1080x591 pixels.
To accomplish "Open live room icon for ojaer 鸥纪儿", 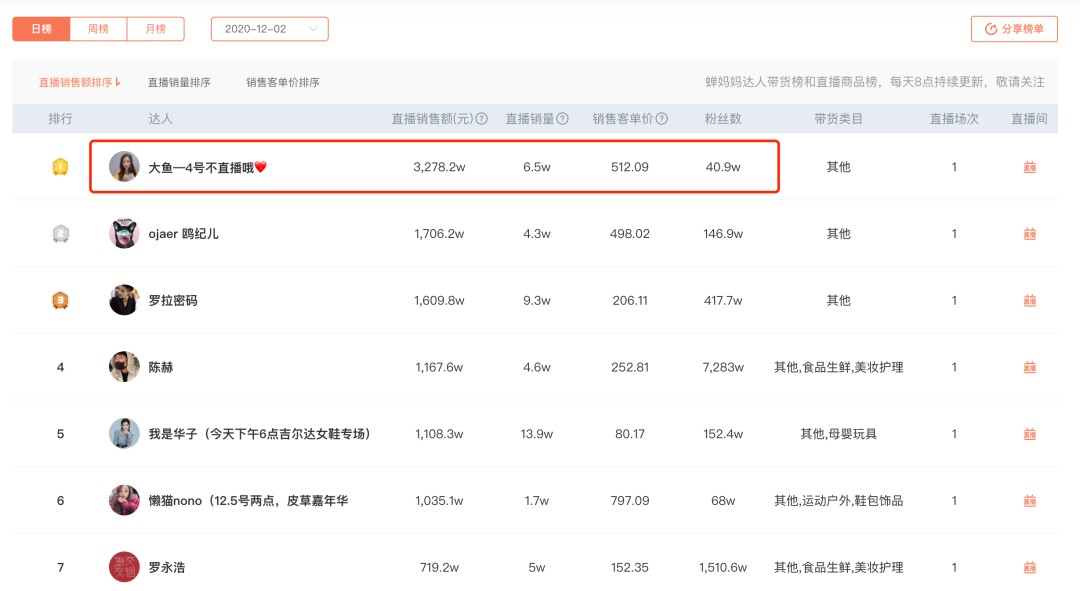I will click(1030, 234).
